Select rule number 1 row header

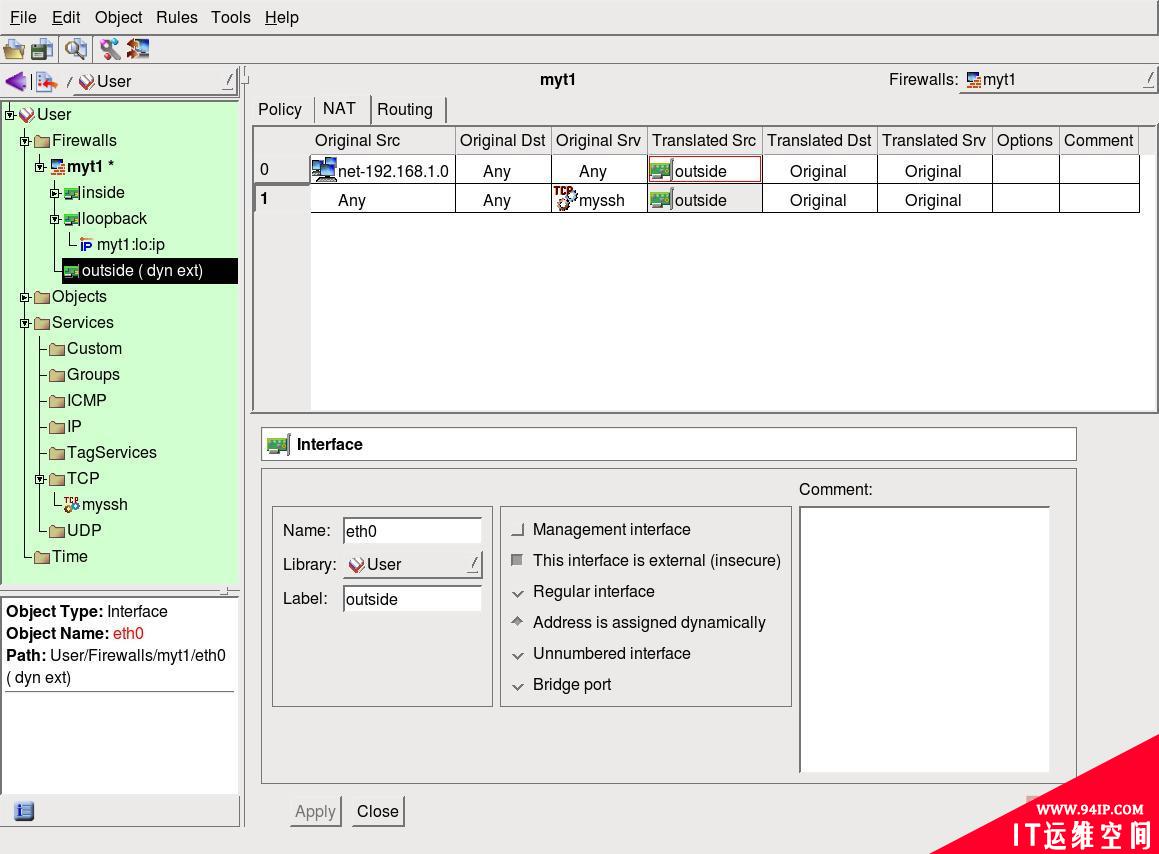282,199
